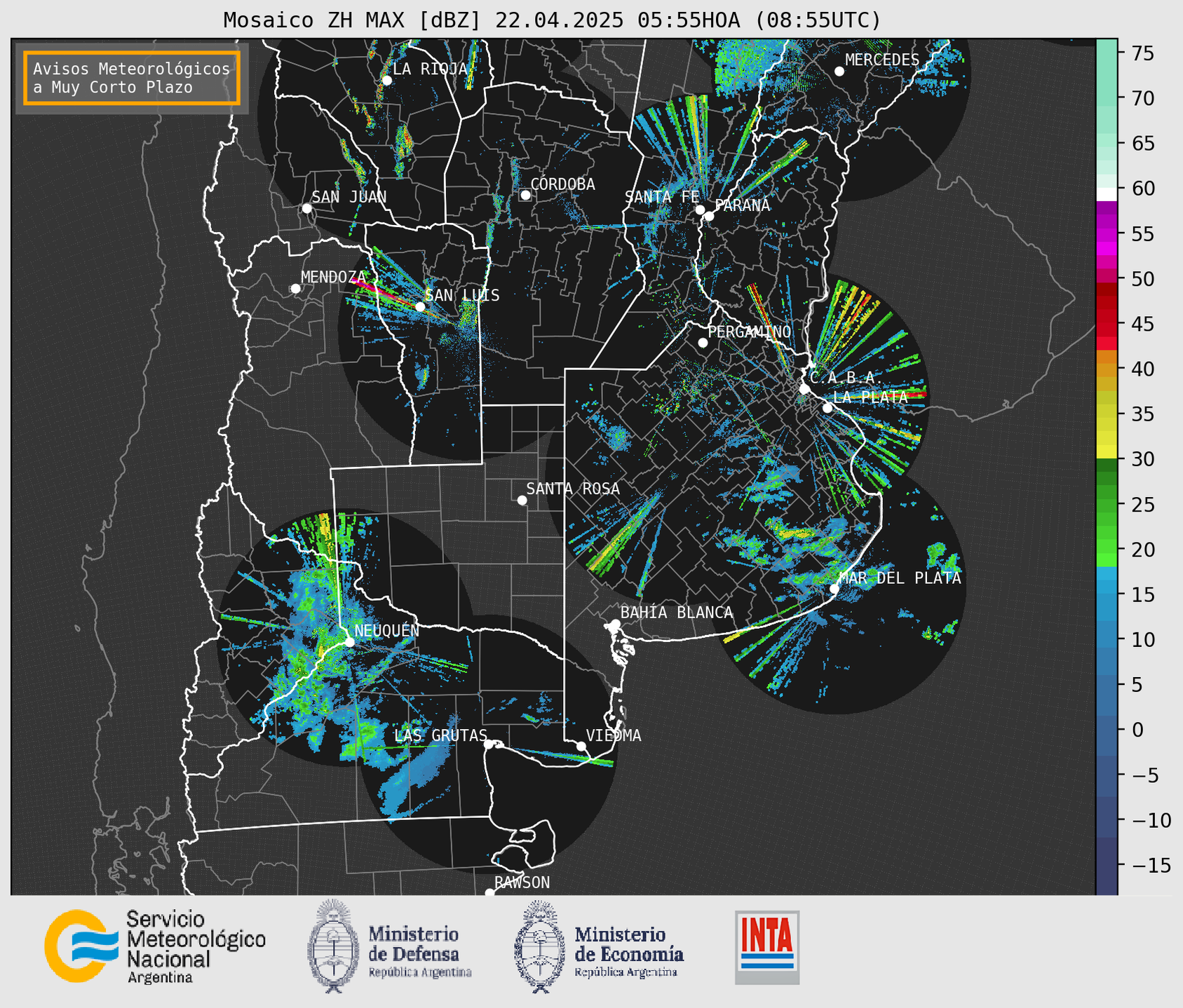Click the Avisos Meteorológicos a Muy Corto Plazo box
Viewport: 1183px width, 1008px height.
tap(132, 78)
